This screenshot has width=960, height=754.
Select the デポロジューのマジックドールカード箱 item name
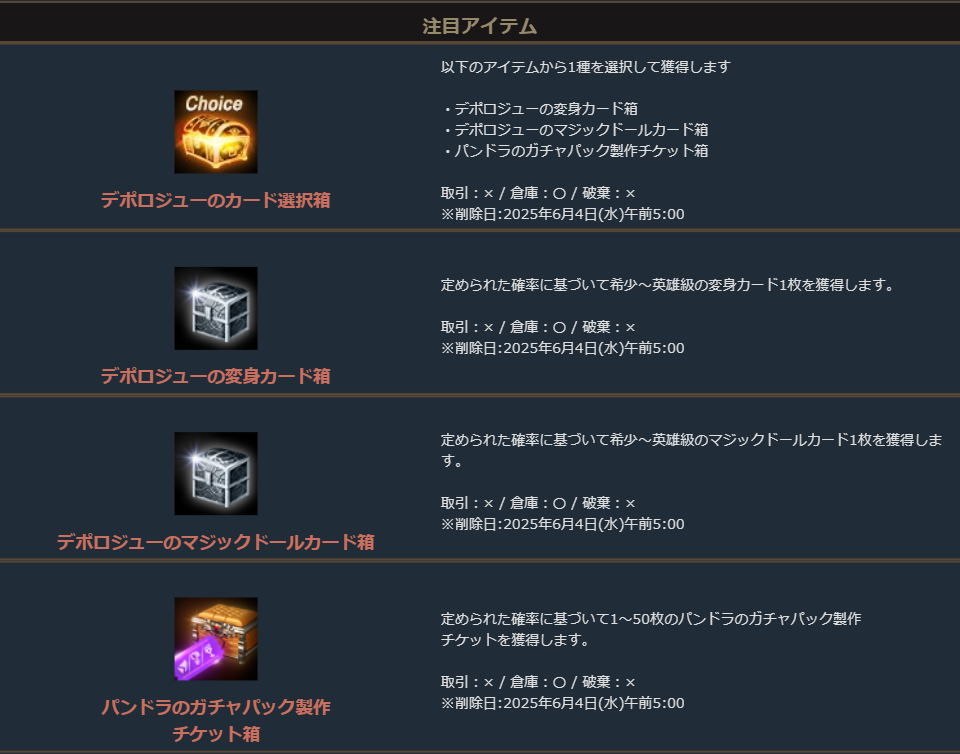click(x=216, y=542)
